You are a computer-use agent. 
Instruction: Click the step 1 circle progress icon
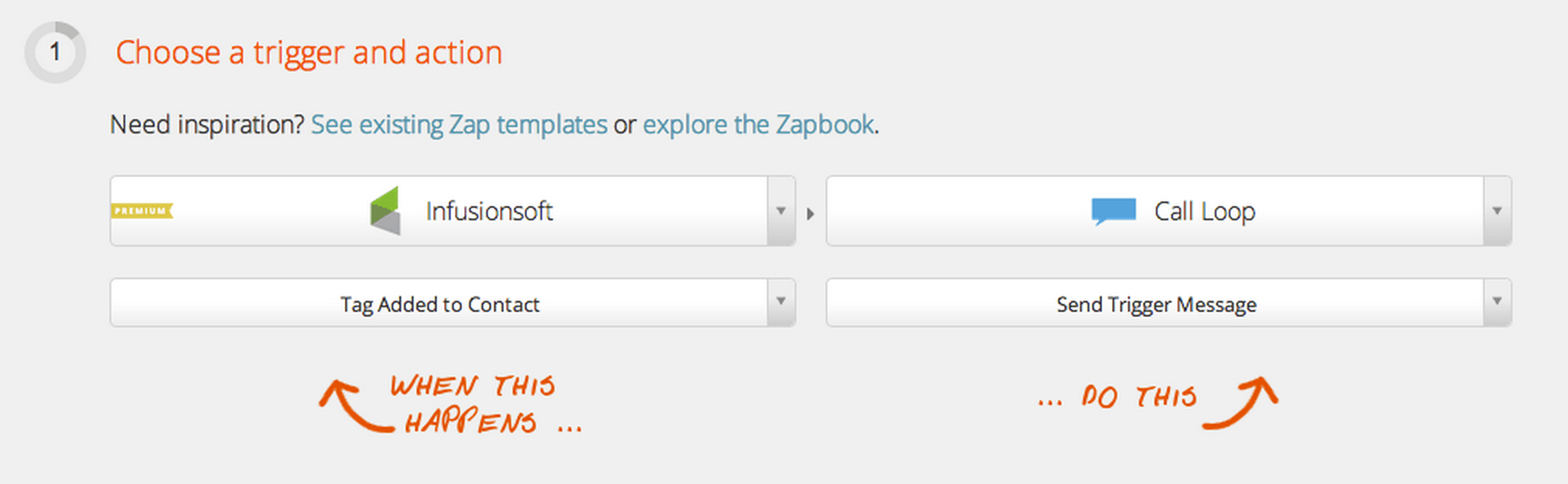click(x=55, y=52)
